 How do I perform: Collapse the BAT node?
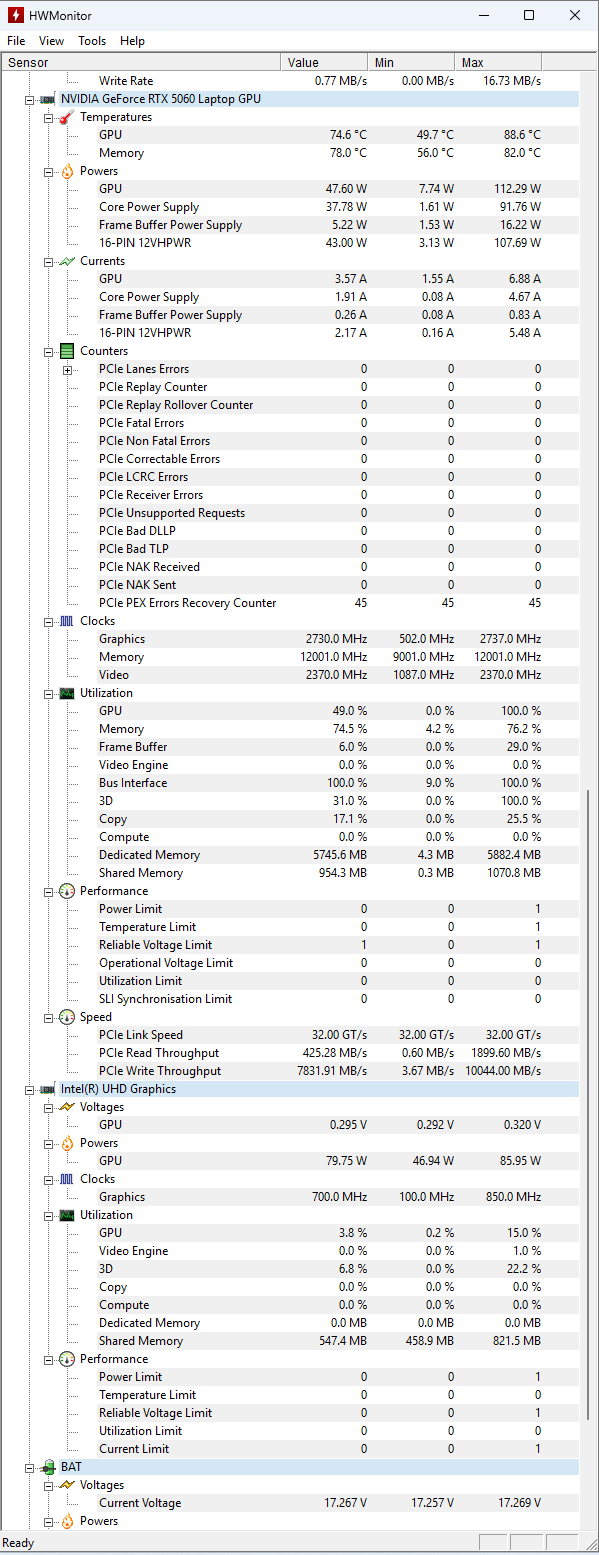[x=30, y=1467]
